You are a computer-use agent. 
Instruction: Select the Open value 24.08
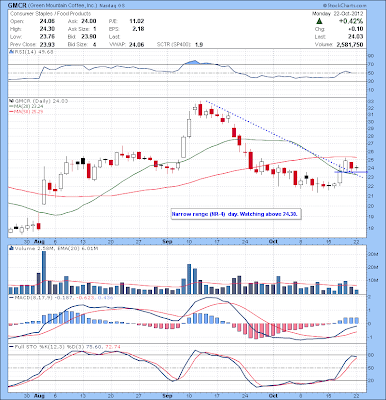(47, 21)
